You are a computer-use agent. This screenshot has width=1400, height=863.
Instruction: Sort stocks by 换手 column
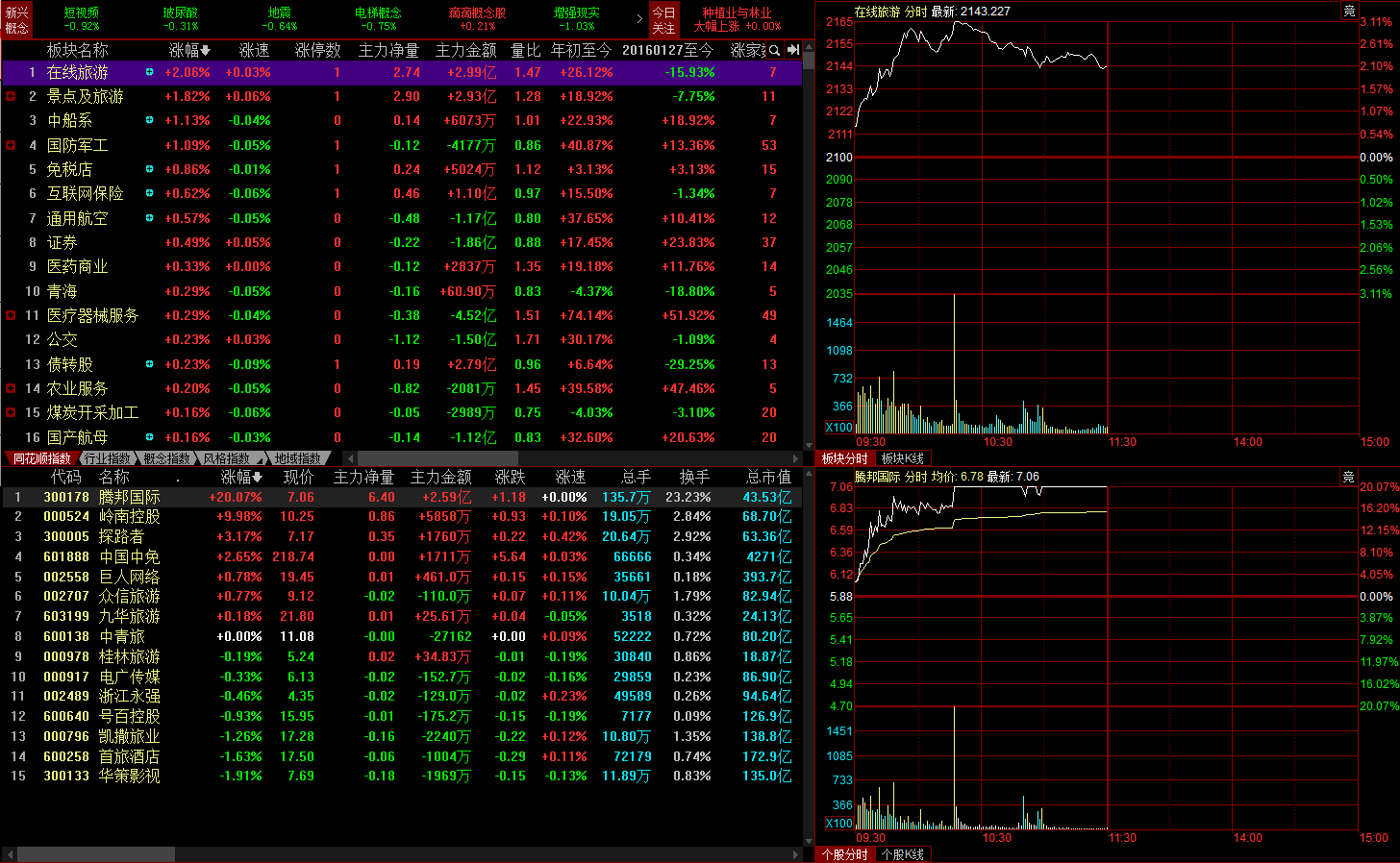pyautogui.click(x=694, y=477)
